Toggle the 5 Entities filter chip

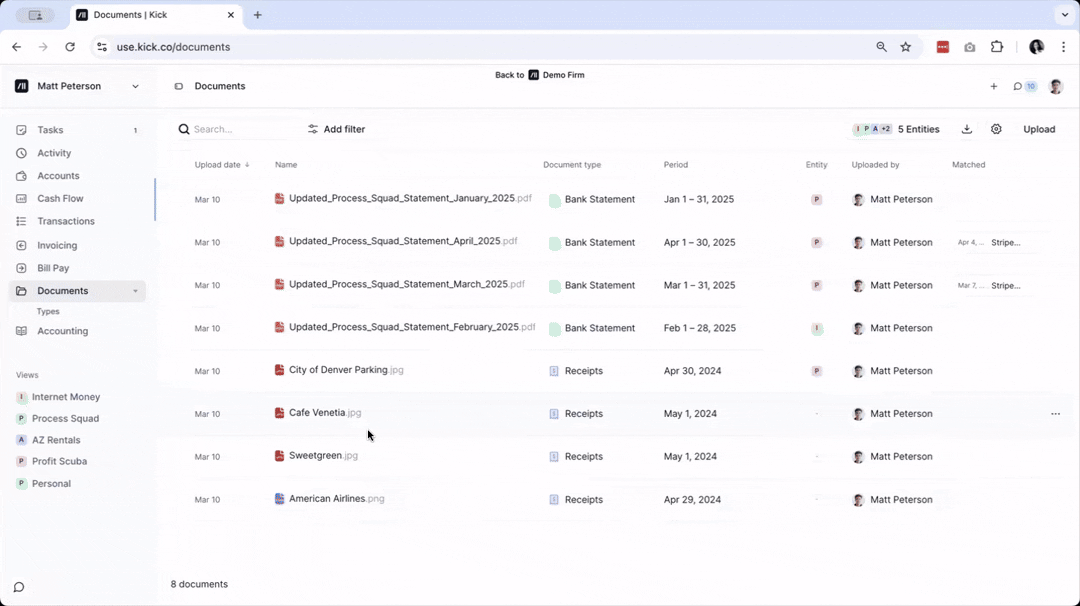(x=899, y=129)
